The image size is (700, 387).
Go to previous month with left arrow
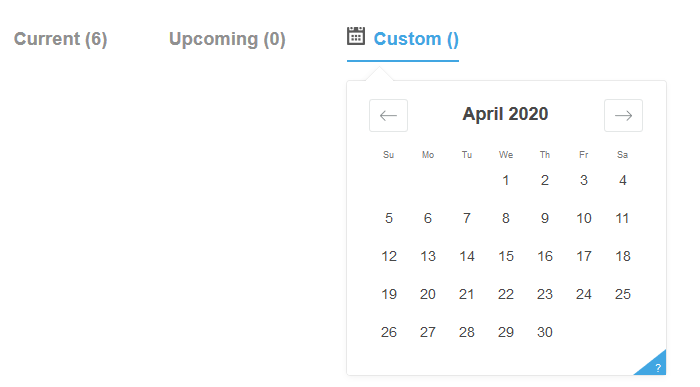click(x=388, y=116)
